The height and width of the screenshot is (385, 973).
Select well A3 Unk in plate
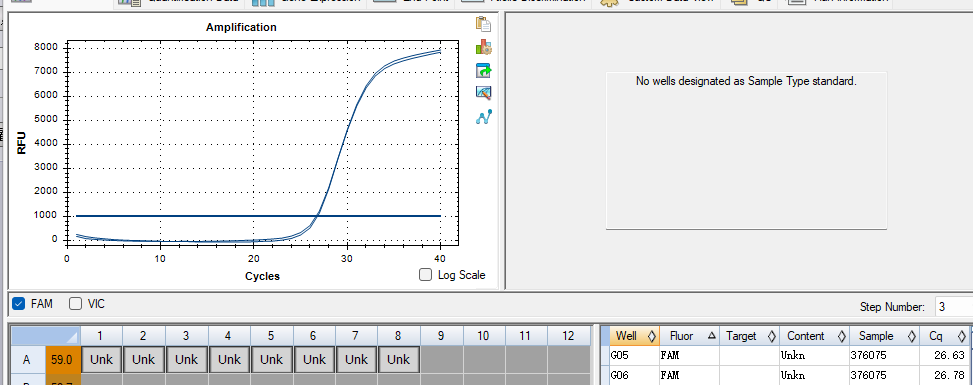pyautogui.click(x=186, y=359)
